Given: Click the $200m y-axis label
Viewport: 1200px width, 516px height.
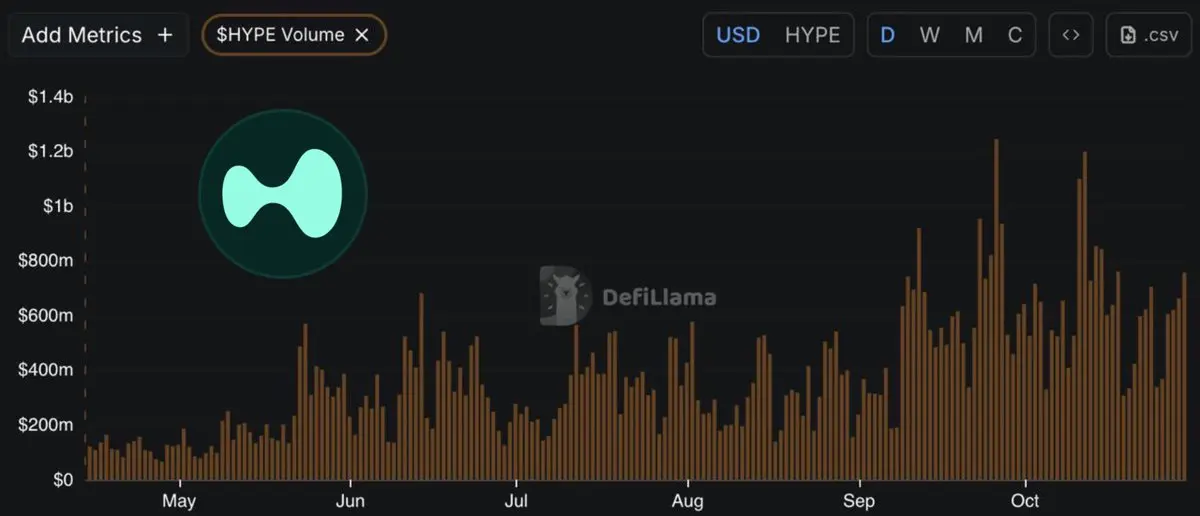Looking at the screenshot, I should click(46, 425).
